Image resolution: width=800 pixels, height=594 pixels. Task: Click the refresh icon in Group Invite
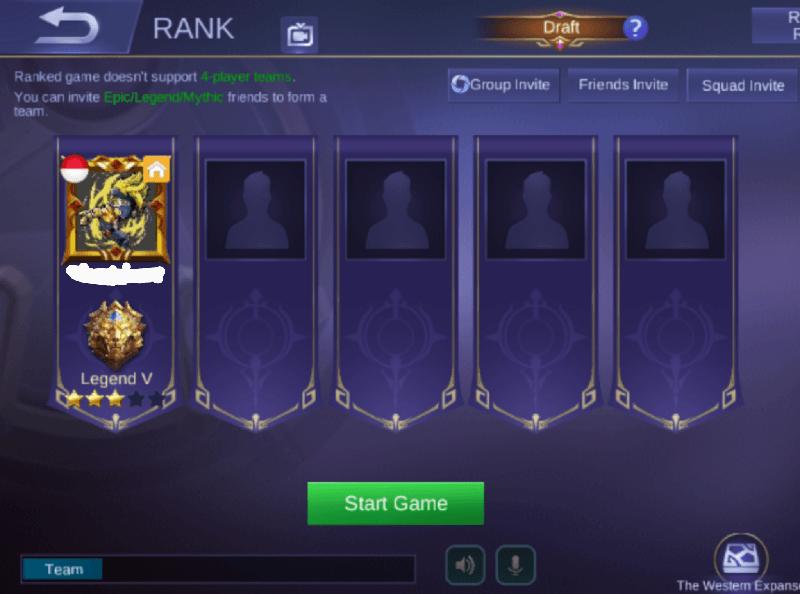[460, 84]
